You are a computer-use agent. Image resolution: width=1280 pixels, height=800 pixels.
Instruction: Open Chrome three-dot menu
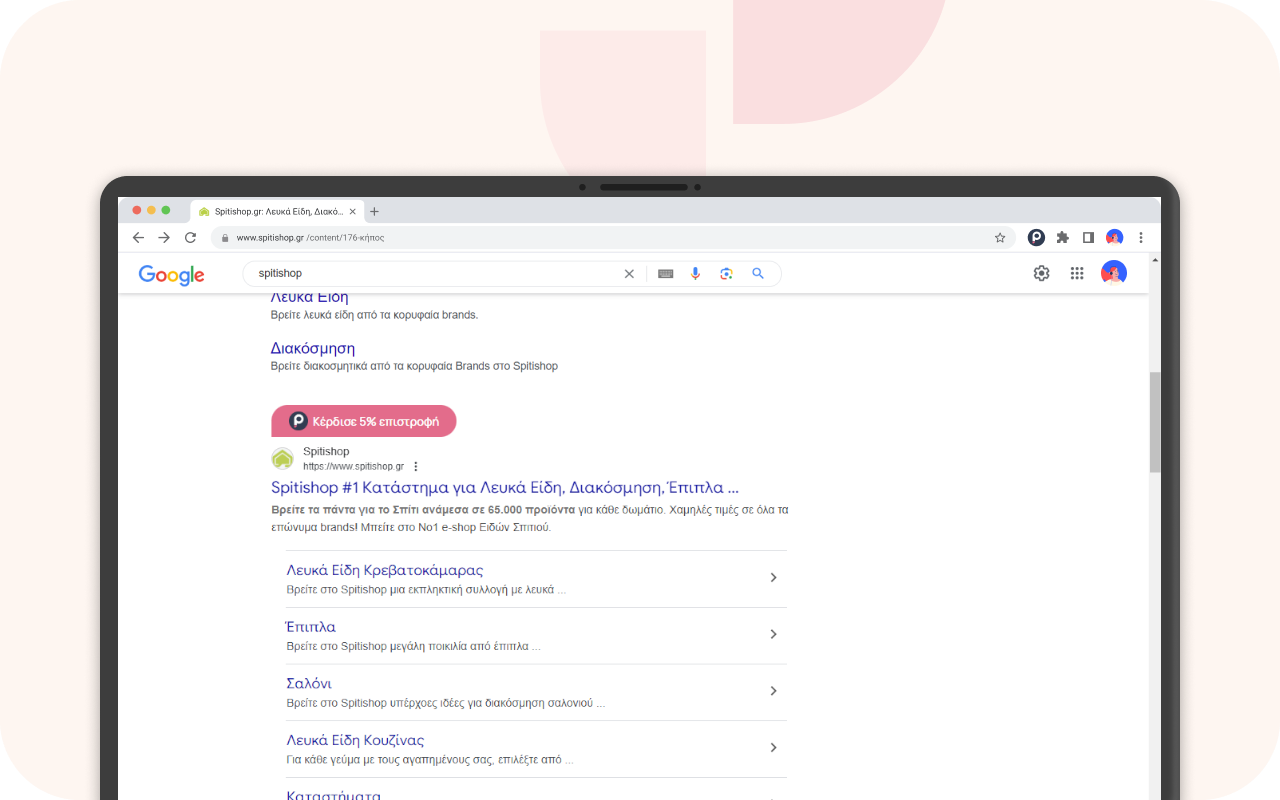pyautogui.click(x=1141, y=238)
